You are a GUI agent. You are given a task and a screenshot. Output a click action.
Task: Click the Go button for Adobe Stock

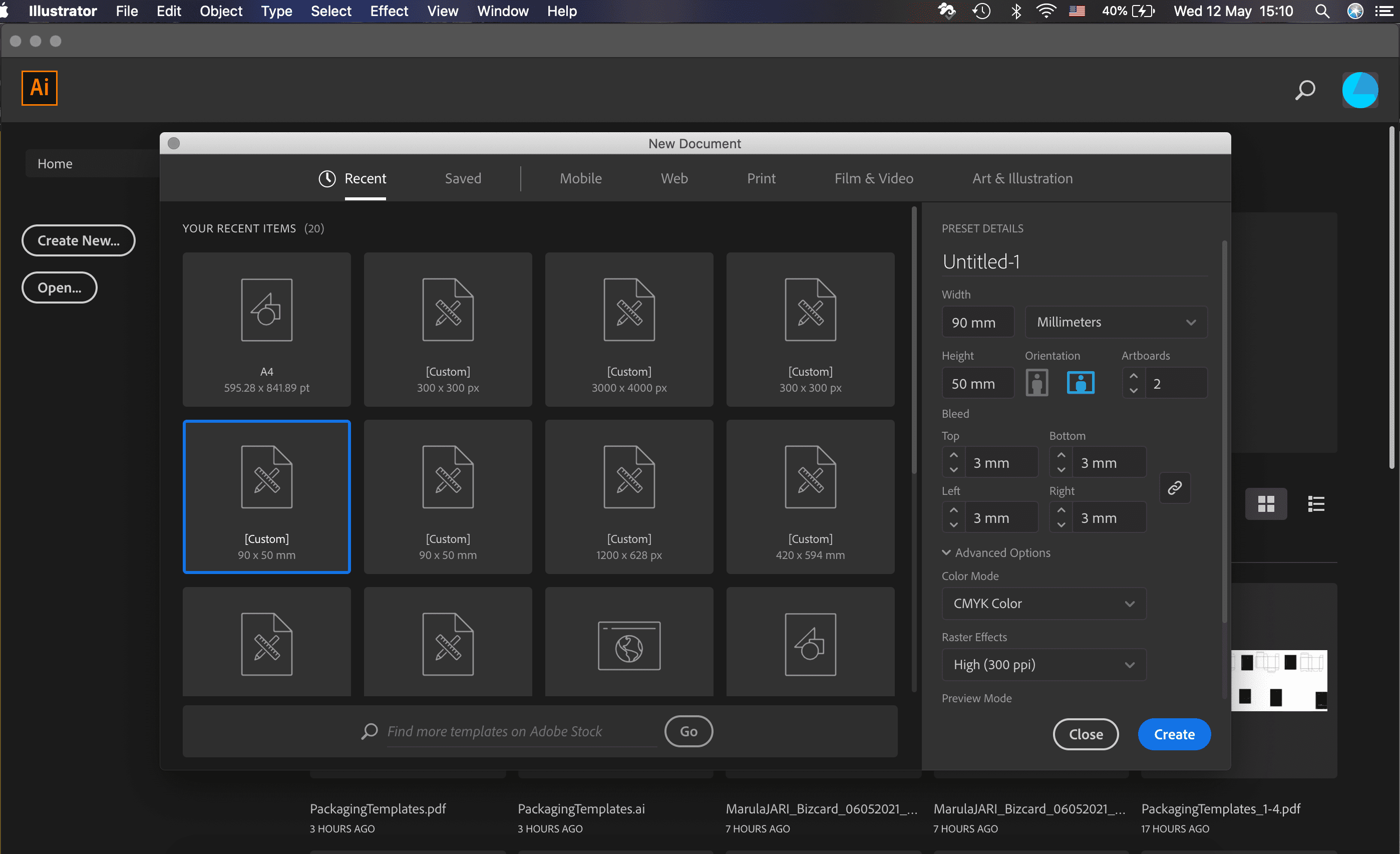pos(688,731)
